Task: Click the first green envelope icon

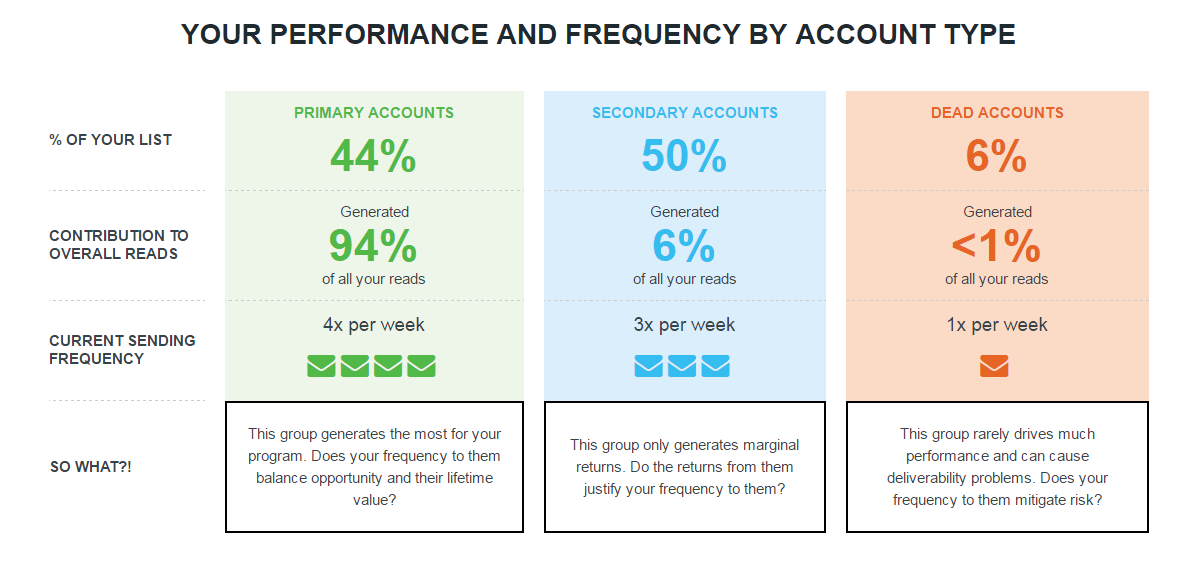Action: coord(321,367)
